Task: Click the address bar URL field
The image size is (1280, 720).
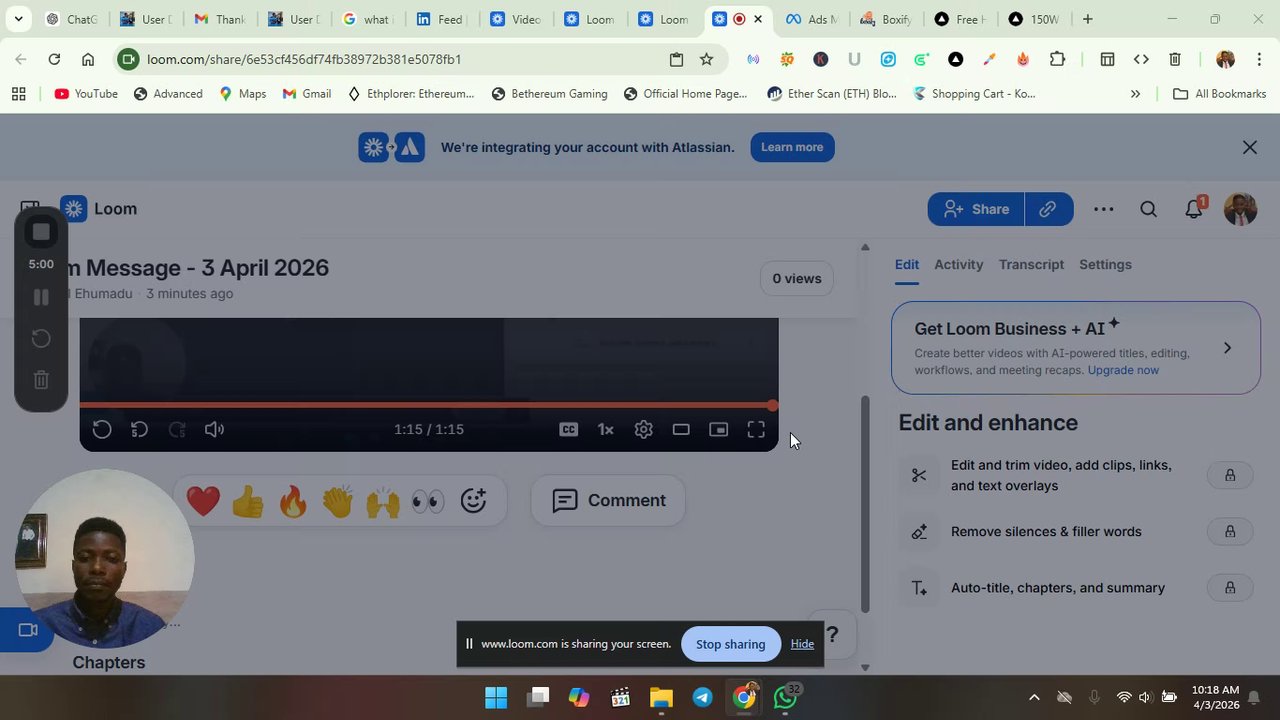Action: (400, 59)
